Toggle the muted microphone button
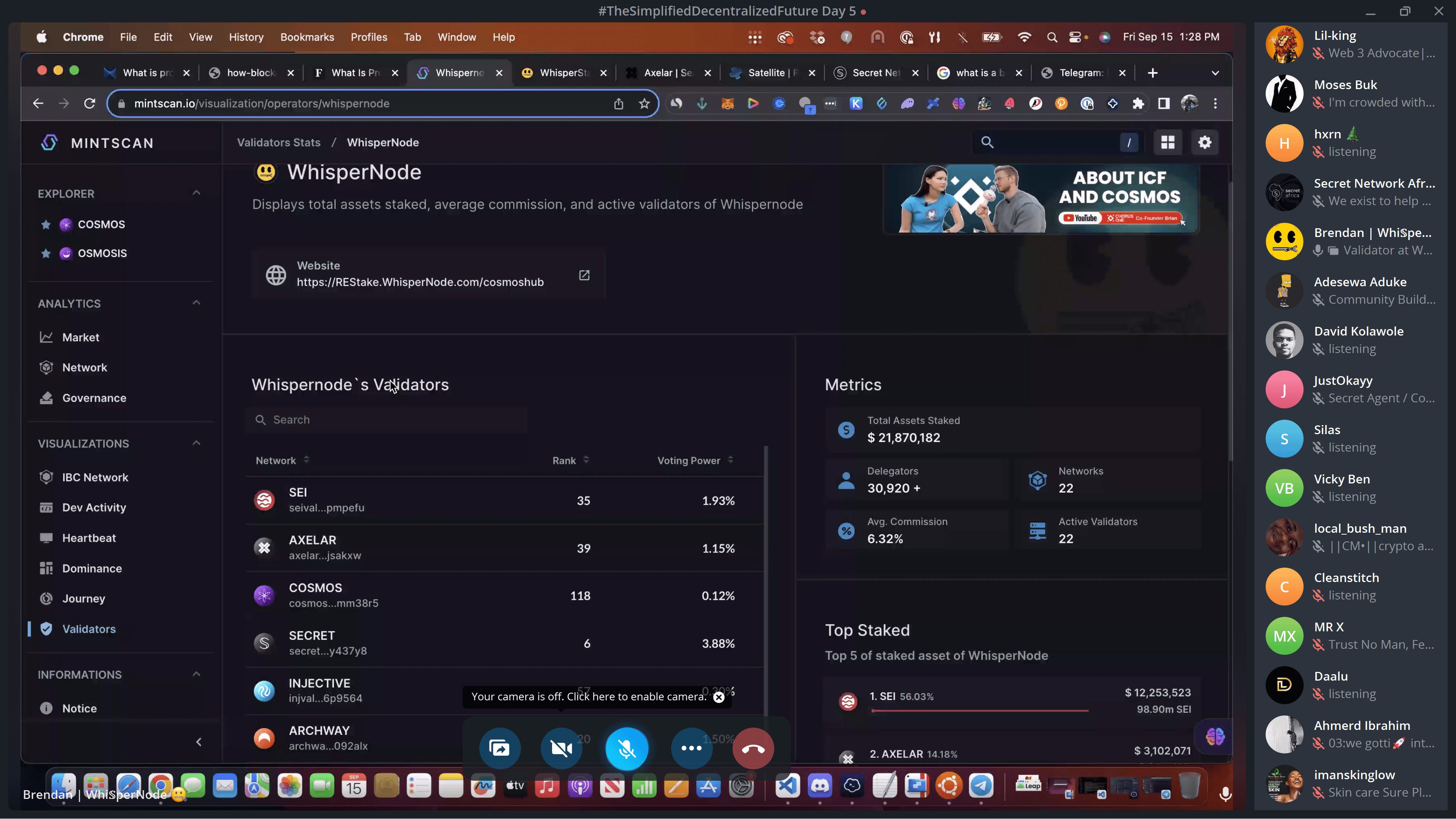 click(x=626, y=748)
